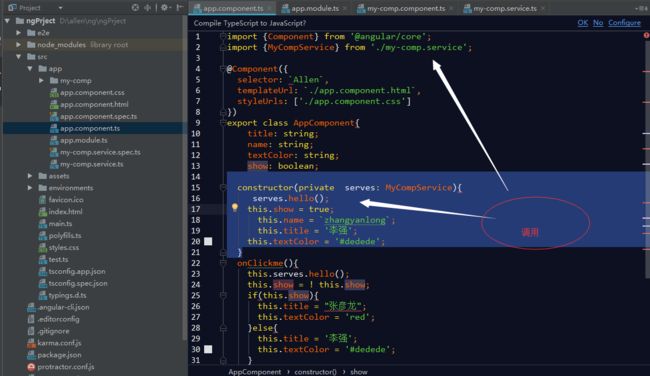The image size is (650, 376).
Task: Click OK to compile TypeScript
Action: click(582, 23)
